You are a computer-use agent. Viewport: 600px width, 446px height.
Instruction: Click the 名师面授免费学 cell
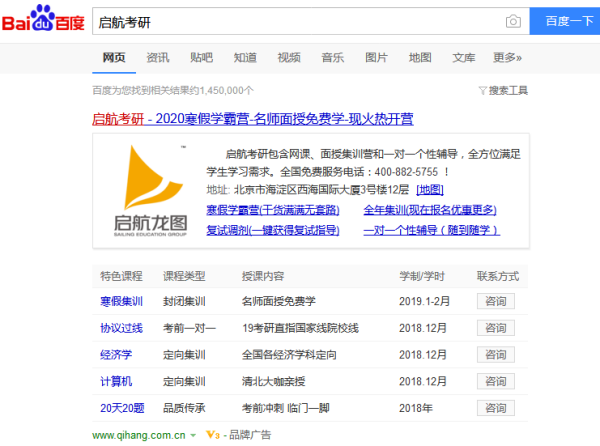coord(279,301)
